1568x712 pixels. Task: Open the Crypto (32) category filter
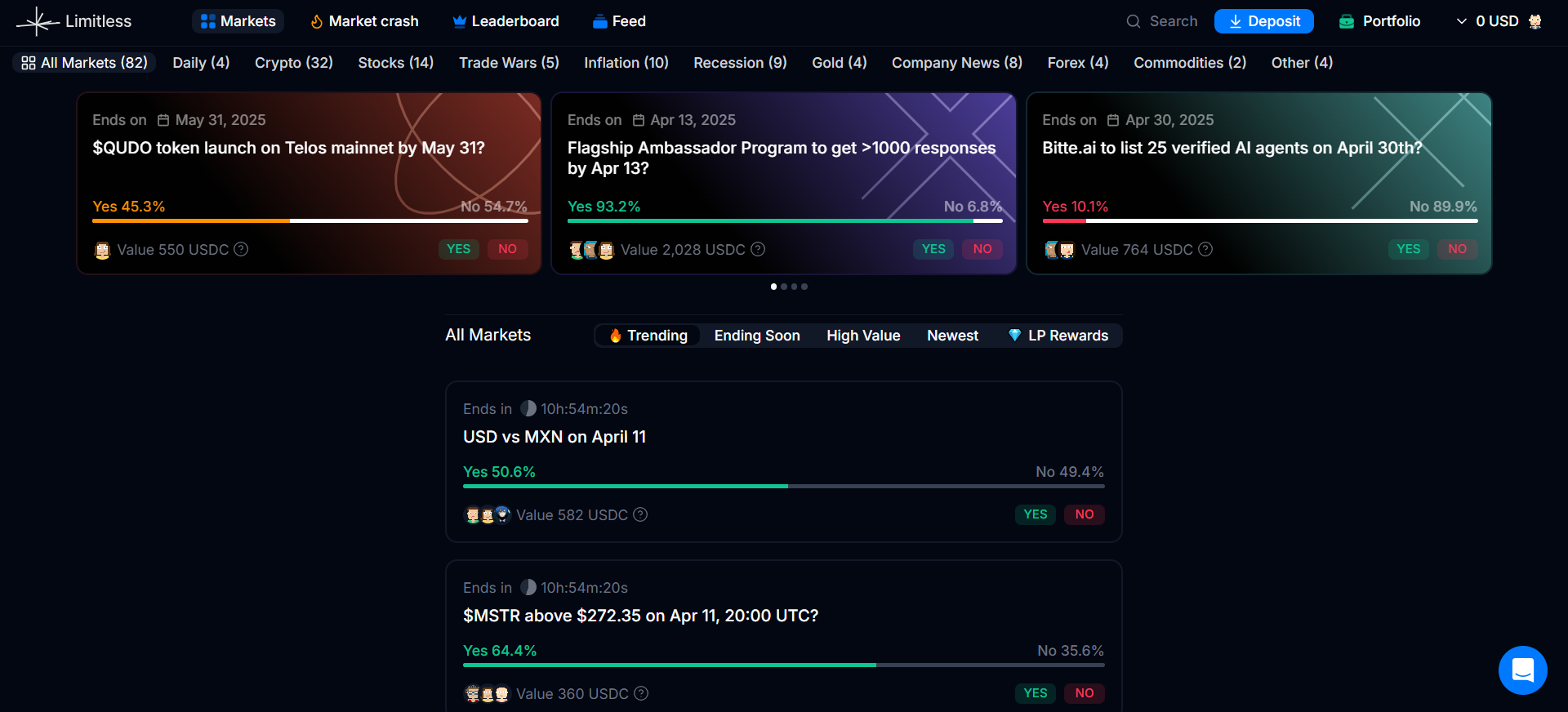point(293,63)
